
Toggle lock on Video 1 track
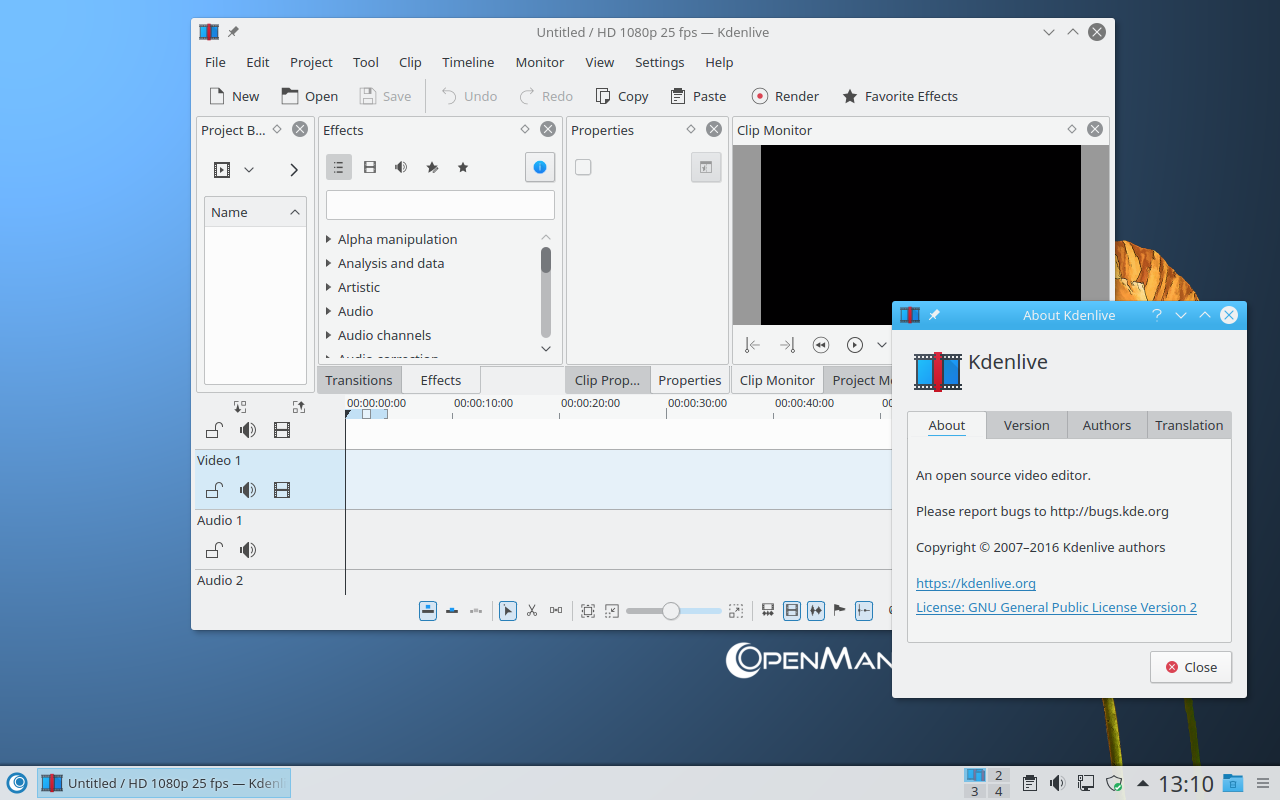pos(214,490)
